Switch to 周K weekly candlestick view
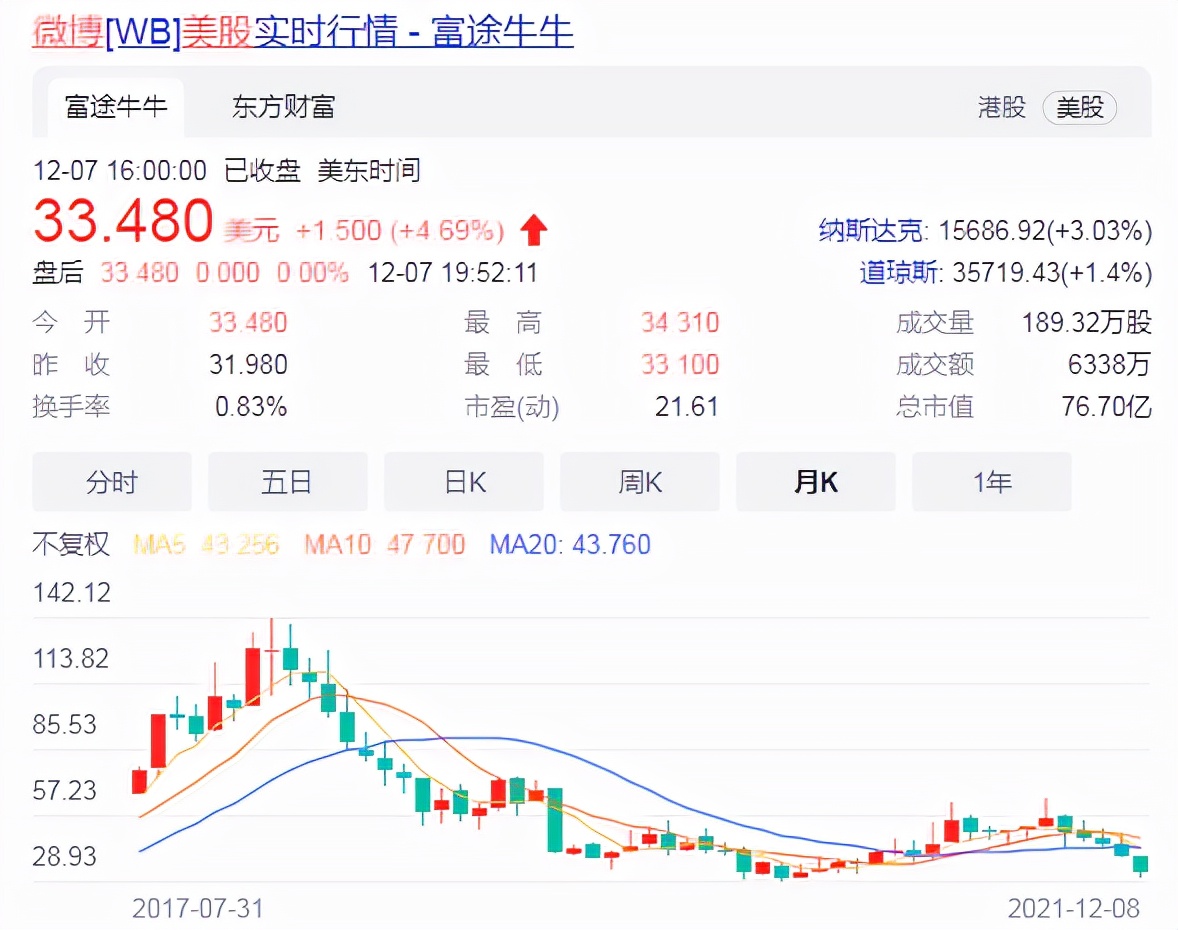Screen dimensions: 1178x930 coord(639,481)
